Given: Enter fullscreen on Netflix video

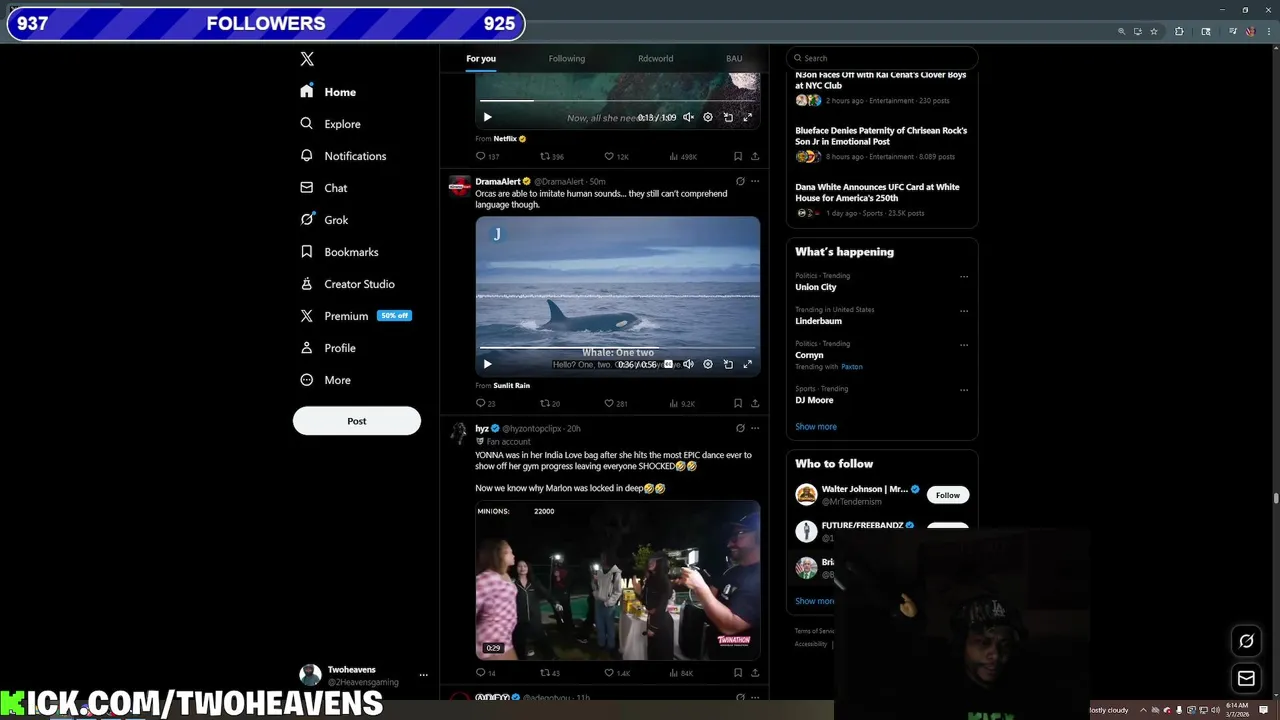Looking at the screenshot, I should point(747,117).
